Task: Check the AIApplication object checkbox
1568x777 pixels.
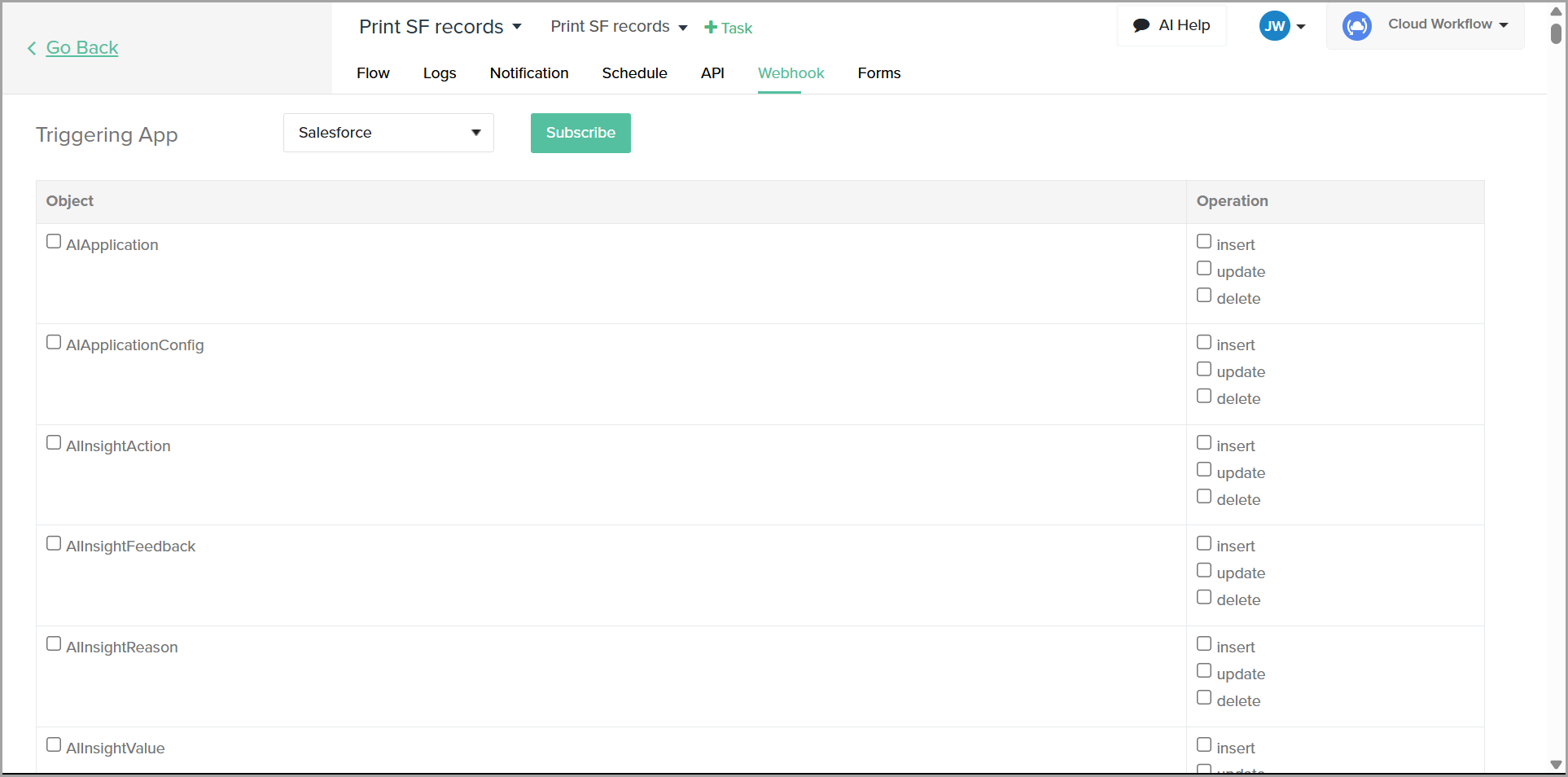Action: [x=54, y=242]
